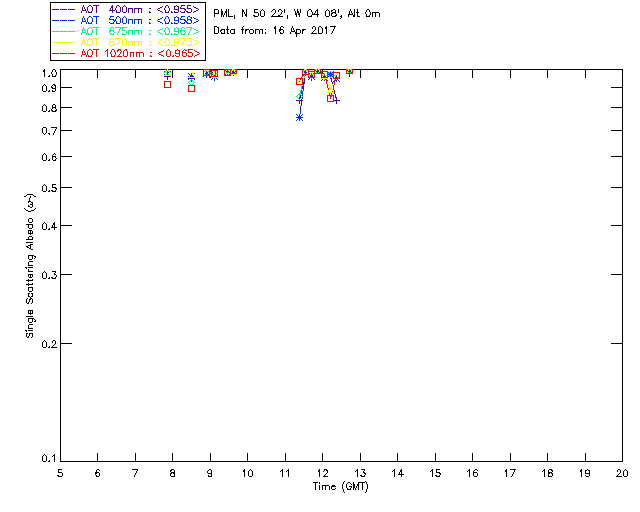Click the Time (GMT) axis title
Viewport: 640px width, 512px height.
tap(341, 487)
